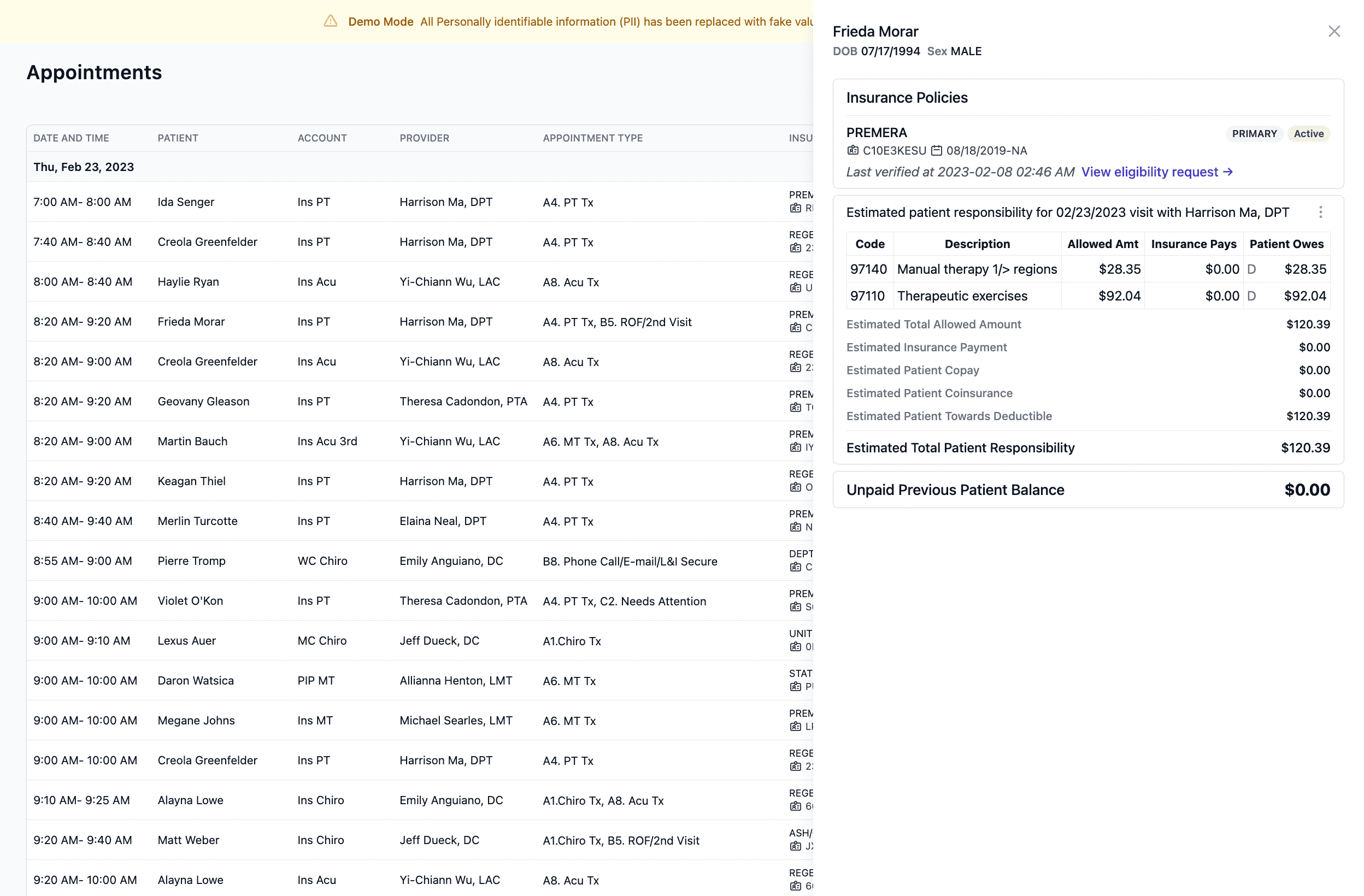
Task: Click PIP MT account cell
Action: [316, 681]
